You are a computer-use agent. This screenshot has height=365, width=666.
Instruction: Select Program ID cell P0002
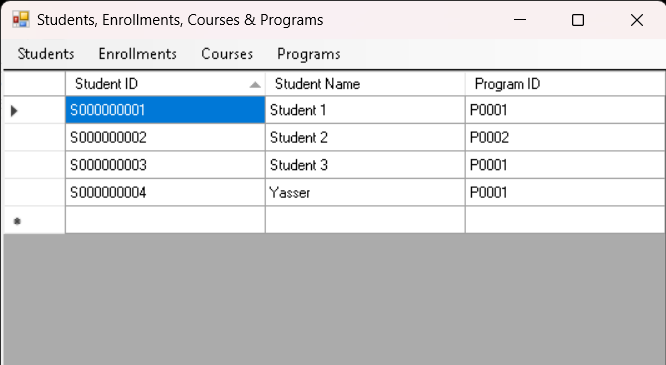(x=565, y=137)
